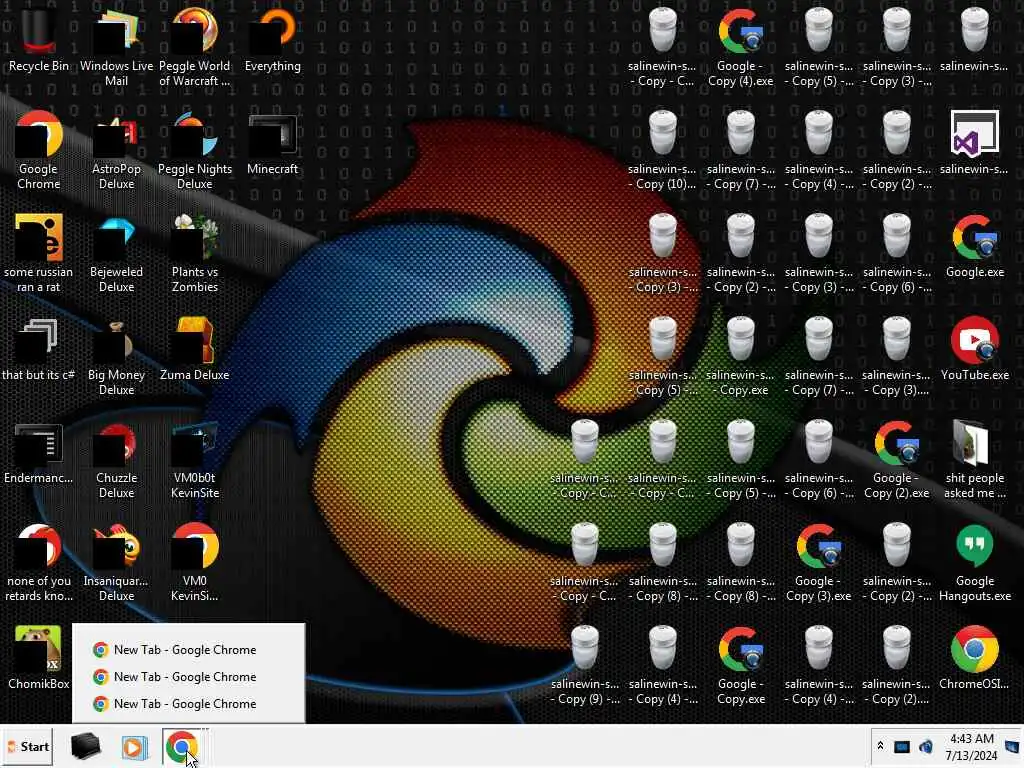
Task: Click Google - Copy (3).exe icon
Action: (818, 562)
